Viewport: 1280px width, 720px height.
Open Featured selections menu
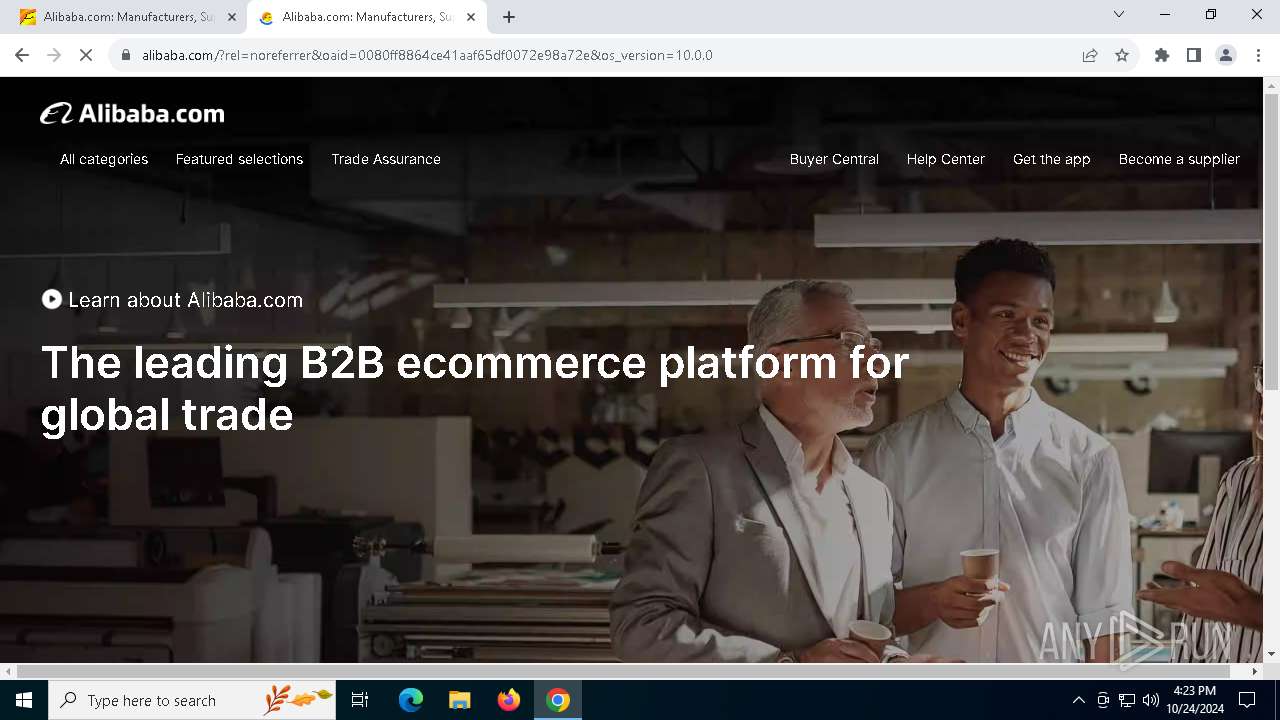pos(239,159)
